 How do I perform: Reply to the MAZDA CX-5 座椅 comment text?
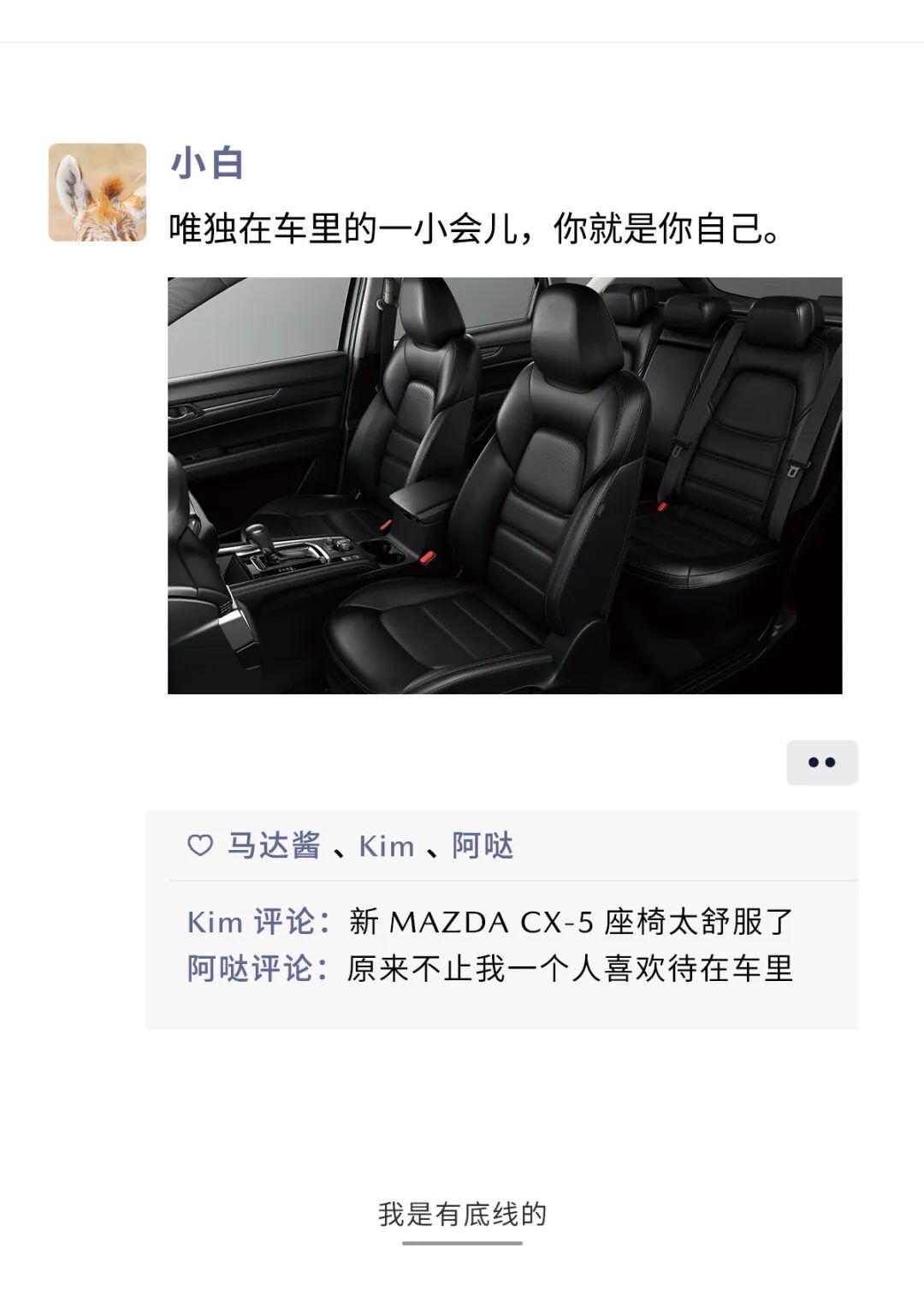572,923
